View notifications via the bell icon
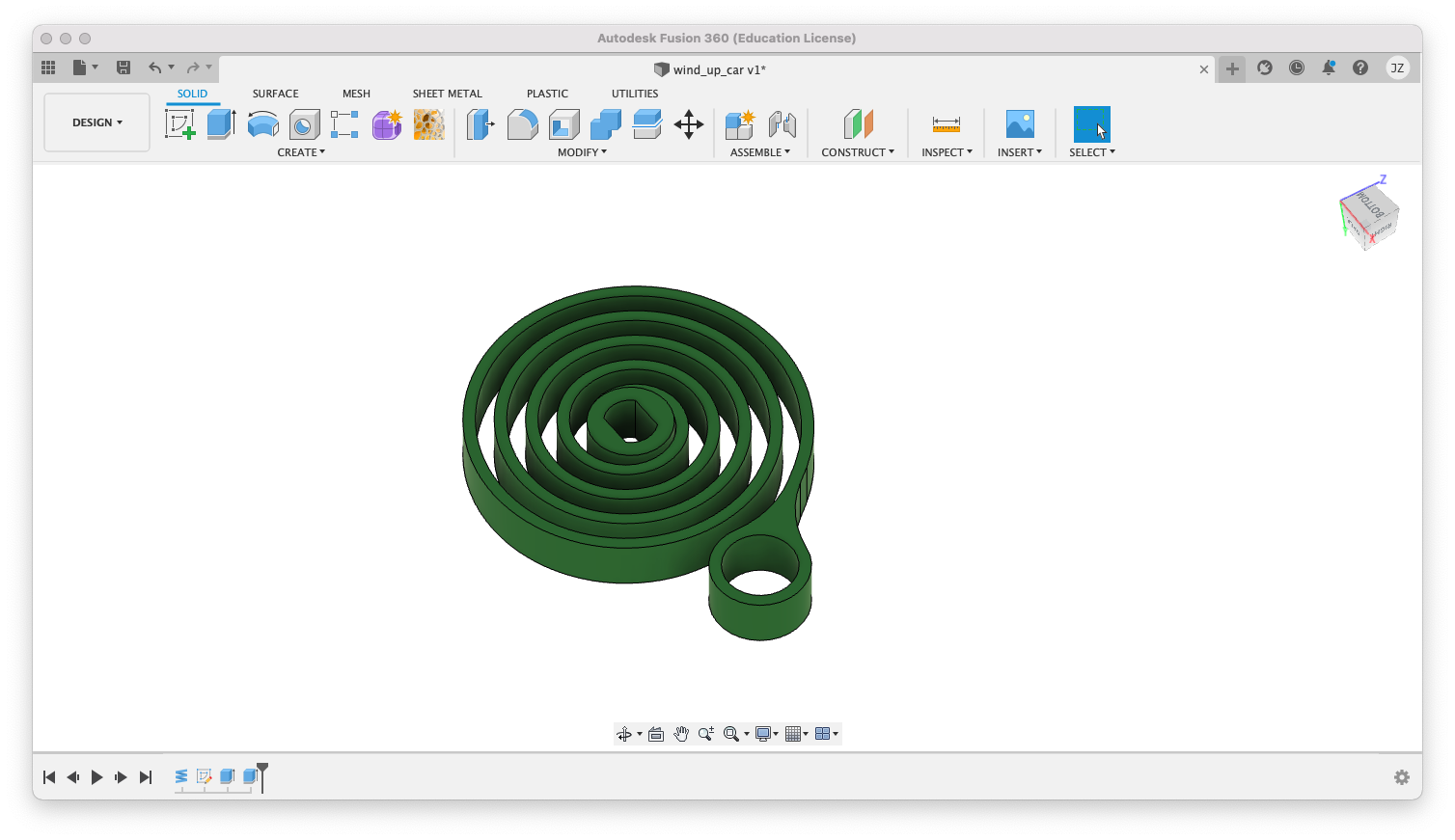The image size is (1455, 840). 1329,68
